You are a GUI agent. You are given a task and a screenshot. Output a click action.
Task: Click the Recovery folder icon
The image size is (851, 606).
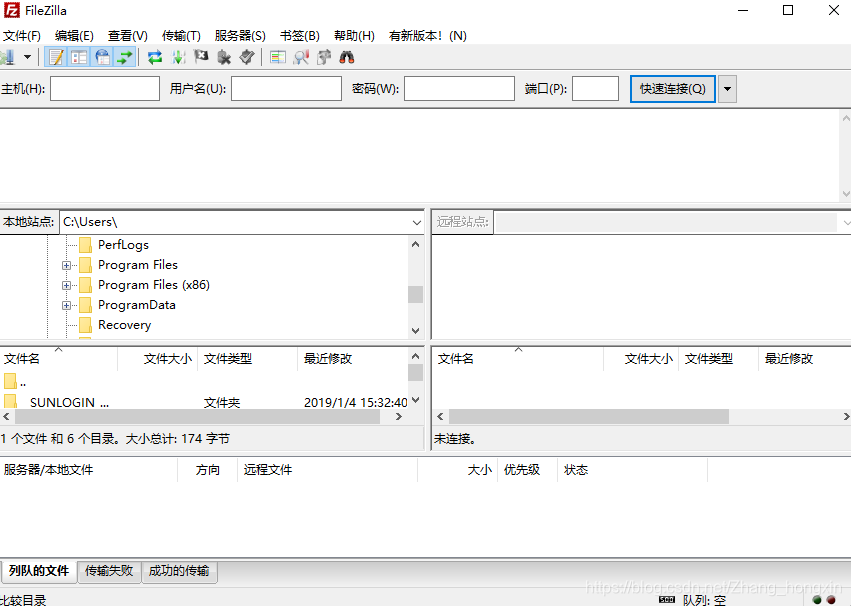85,326
